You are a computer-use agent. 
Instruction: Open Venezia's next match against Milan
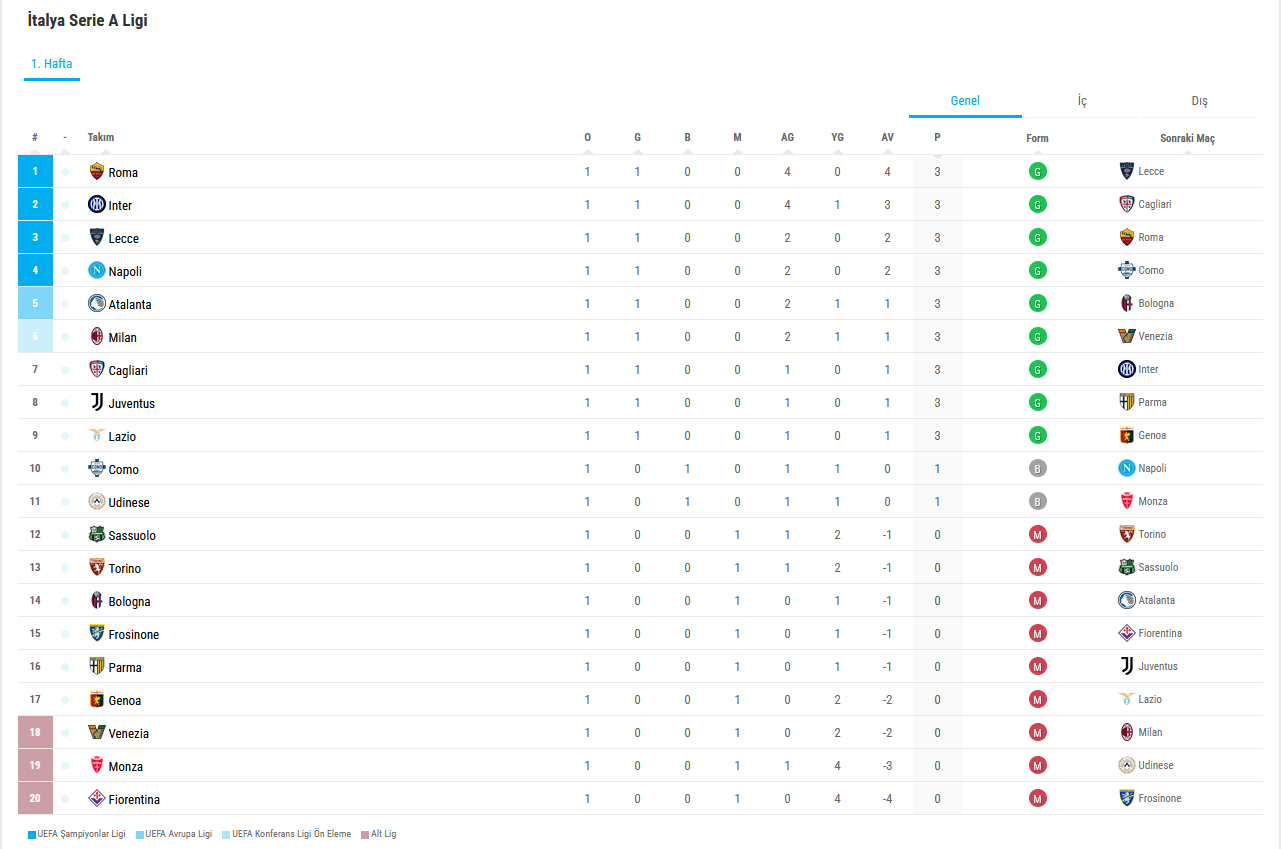pos(1141,732)
